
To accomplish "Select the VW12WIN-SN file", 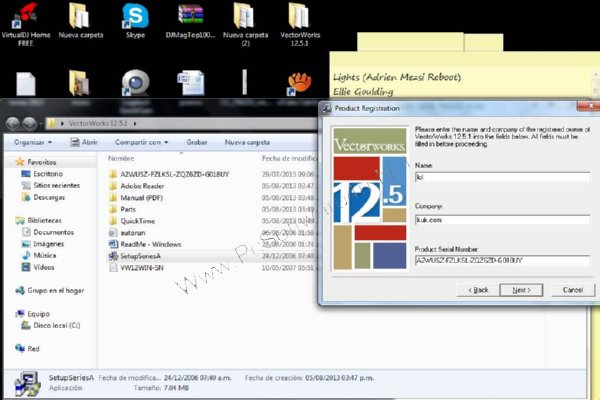I will pyautogui.click(x=136, y=268).
